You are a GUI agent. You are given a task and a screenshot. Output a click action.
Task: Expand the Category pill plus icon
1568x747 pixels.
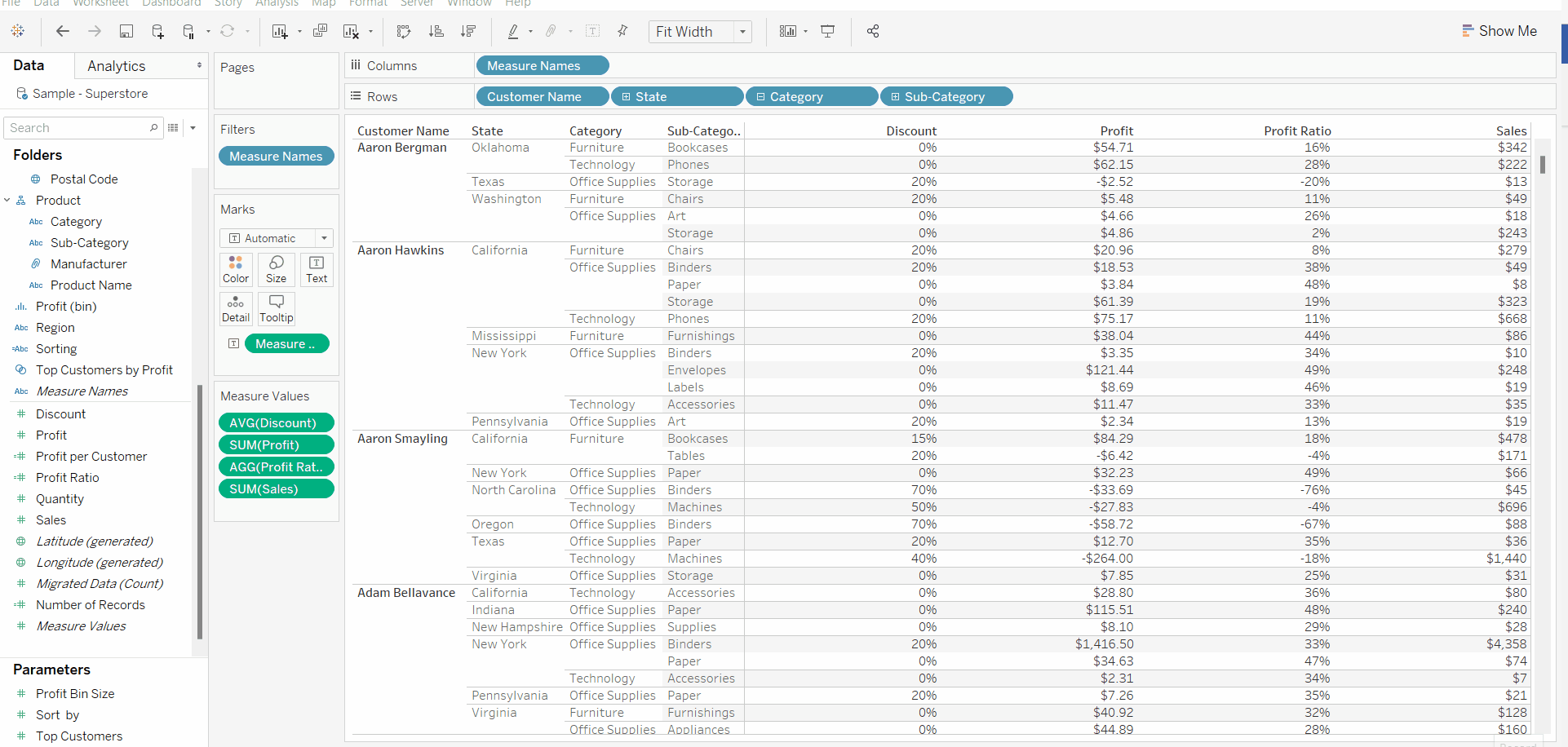click(761, 97)
